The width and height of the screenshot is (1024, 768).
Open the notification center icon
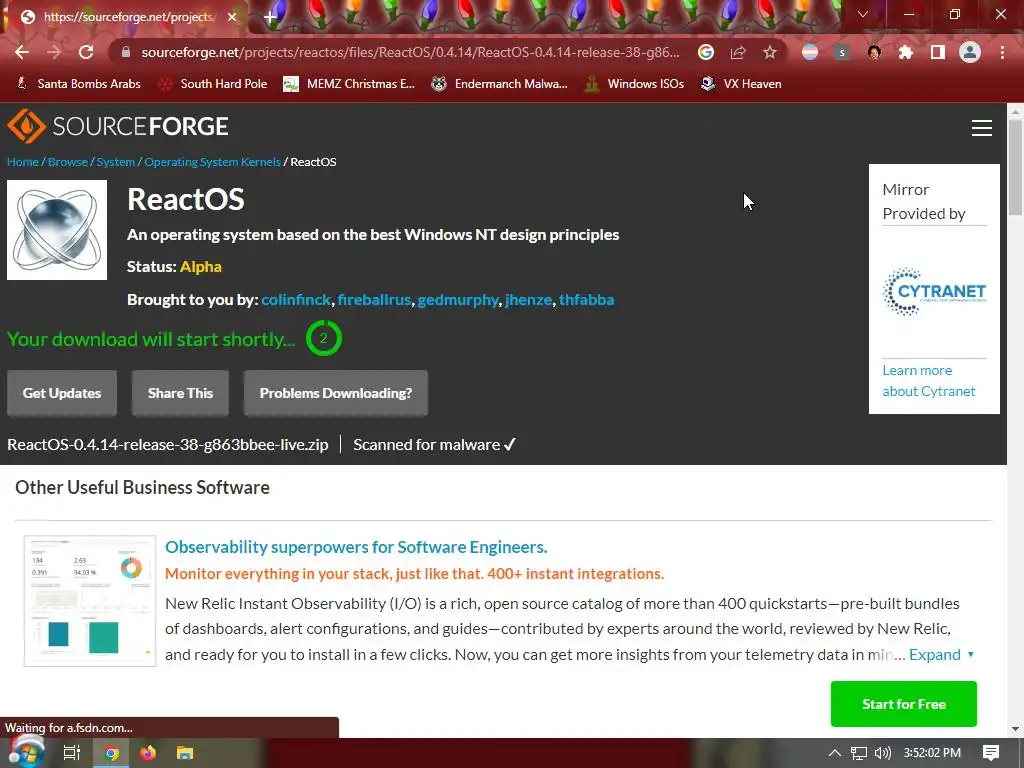point(991,753)
